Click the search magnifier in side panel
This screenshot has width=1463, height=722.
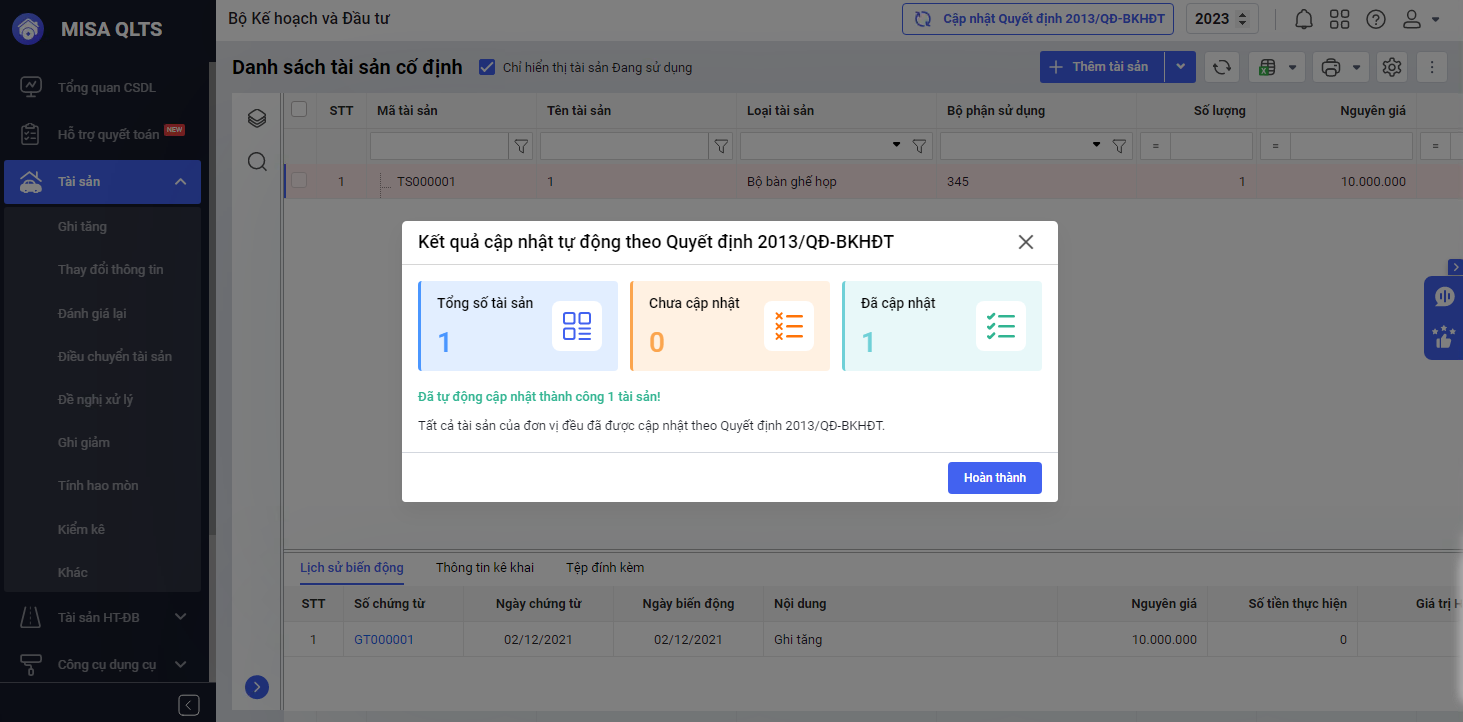pyautogui.click(x=257, y=162)
